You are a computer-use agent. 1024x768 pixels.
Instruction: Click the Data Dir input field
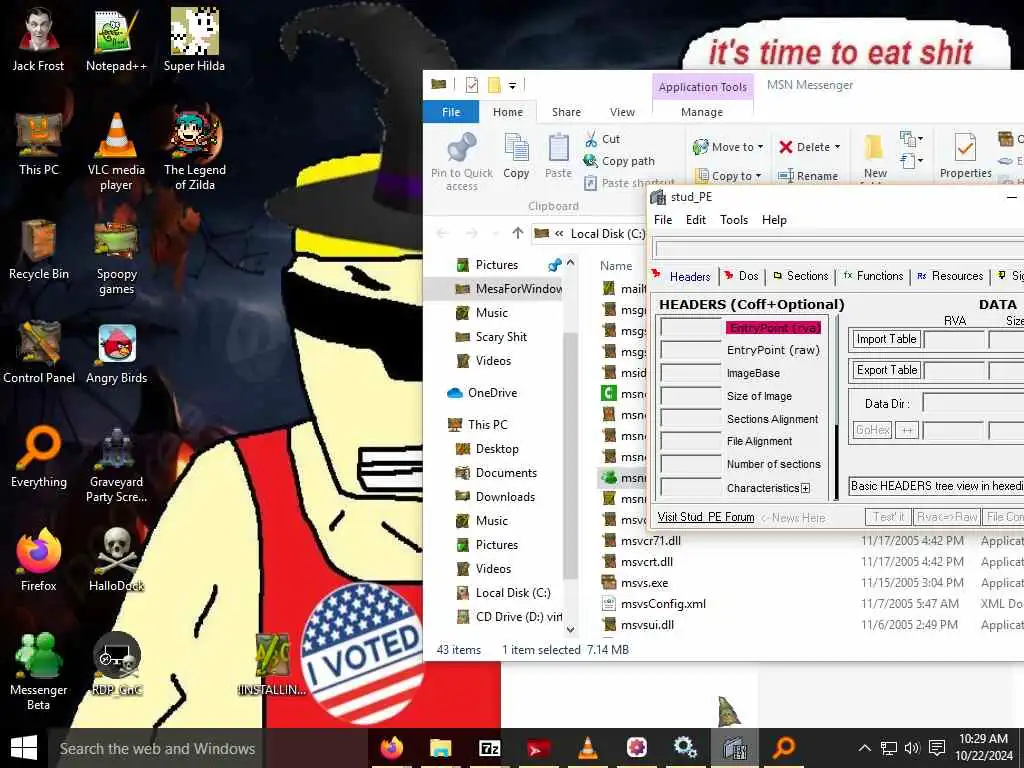pos(973,403)
